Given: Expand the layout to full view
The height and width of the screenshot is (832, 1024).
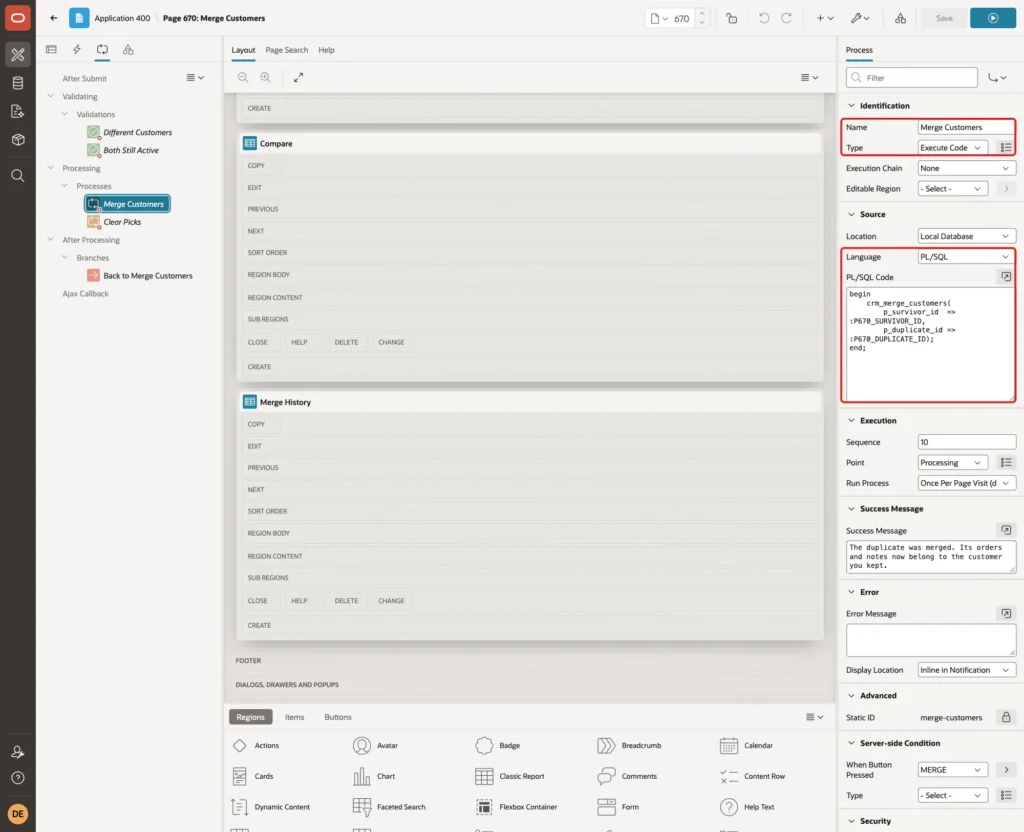Looking at the screenshot, I should (x=298, y=77).
